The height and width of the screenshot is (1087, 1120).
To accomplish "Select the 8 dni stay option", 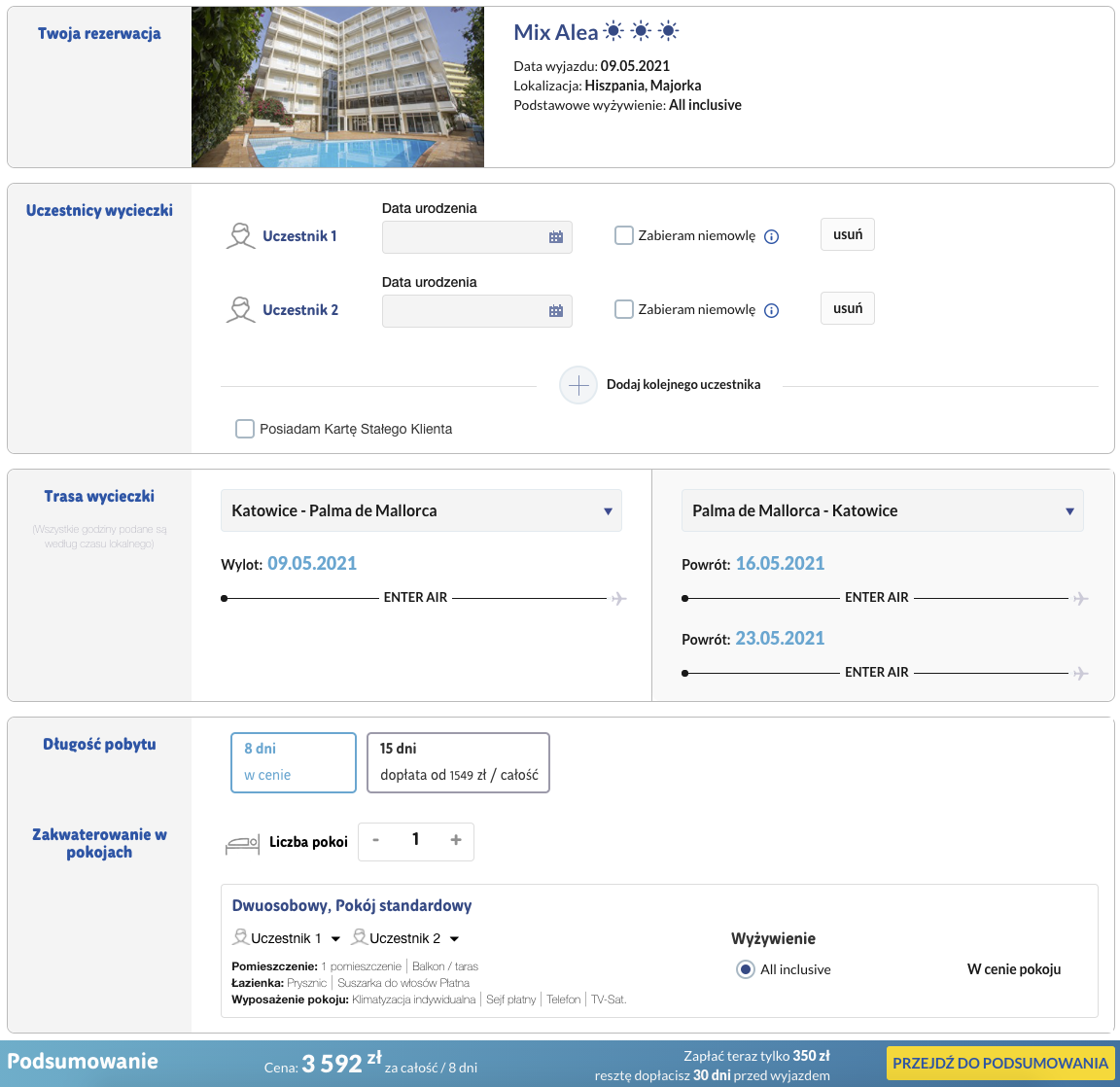I will 294,762.
